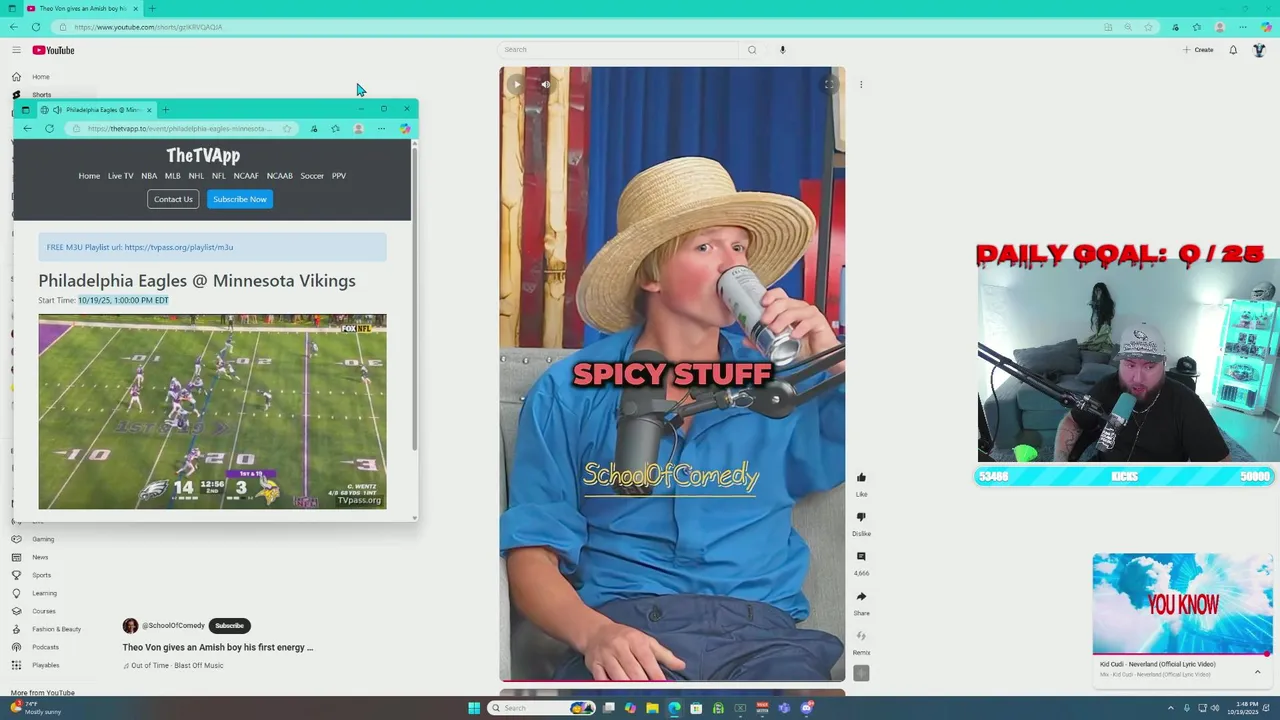The image size is (1280, 720).
Task: Open the YouTube hamburger guide menu
Action: point(16,50)
